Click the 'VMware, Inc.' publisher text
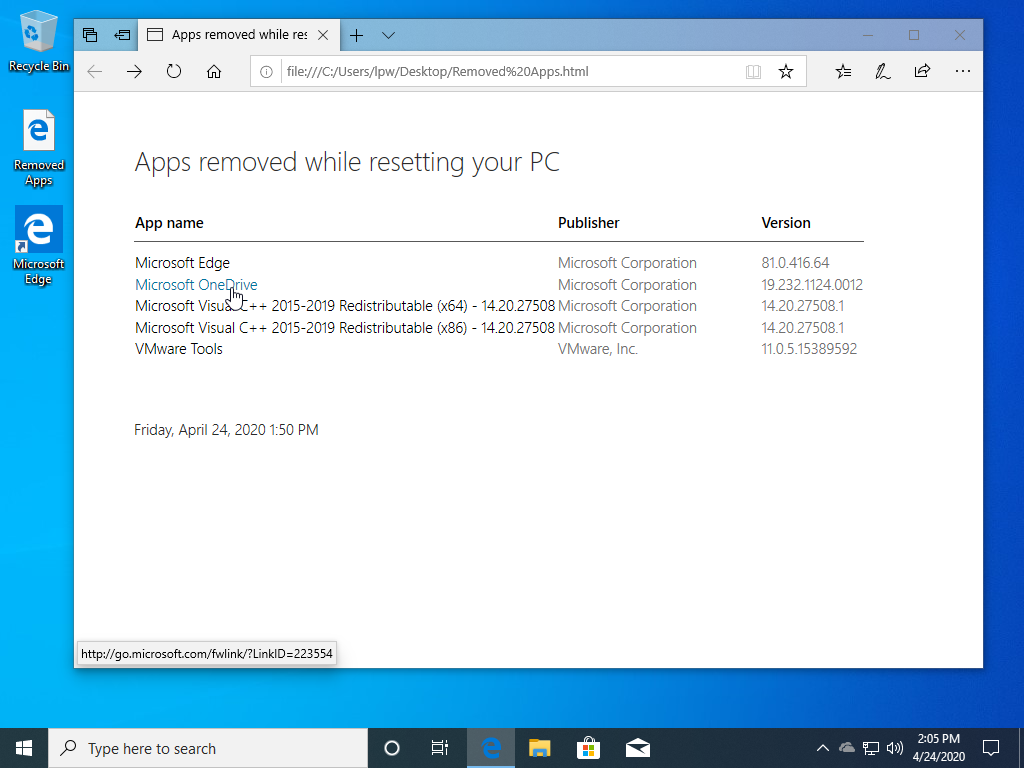This screenshot has width=1024, height=768. (x=598, y=349)
